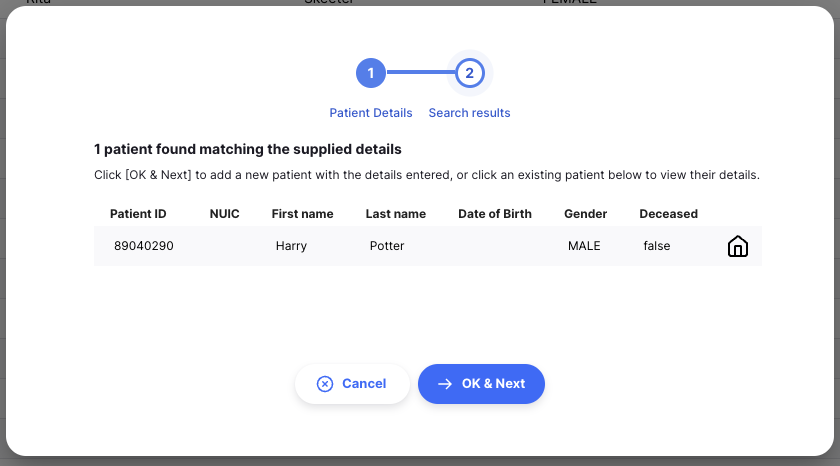Go to step 1 circle
840x466 pixels.
click(x=371, y=73)
